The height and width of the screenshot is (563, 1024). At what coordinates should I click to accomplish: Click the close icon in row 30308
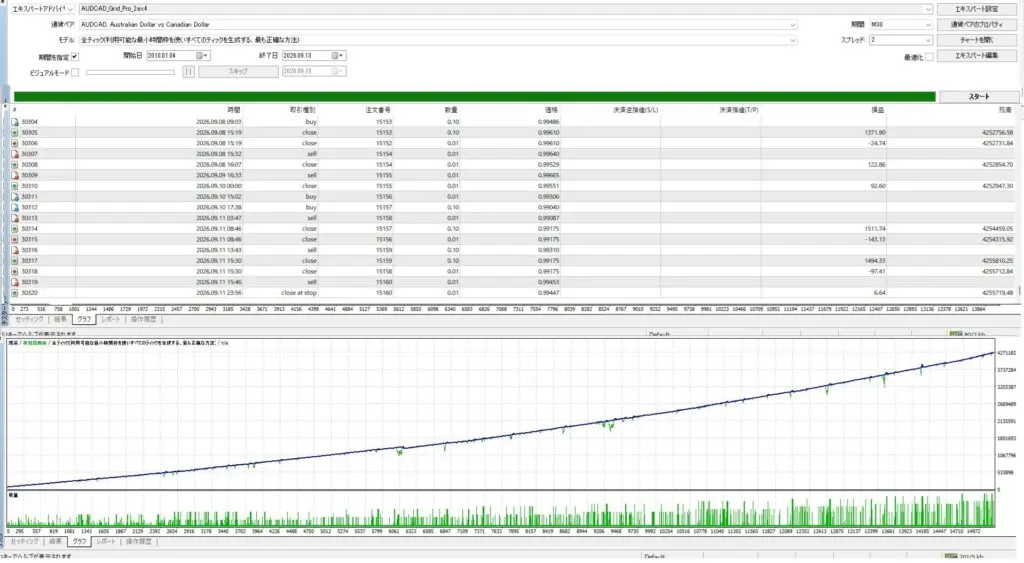click(x=14, y=165)
